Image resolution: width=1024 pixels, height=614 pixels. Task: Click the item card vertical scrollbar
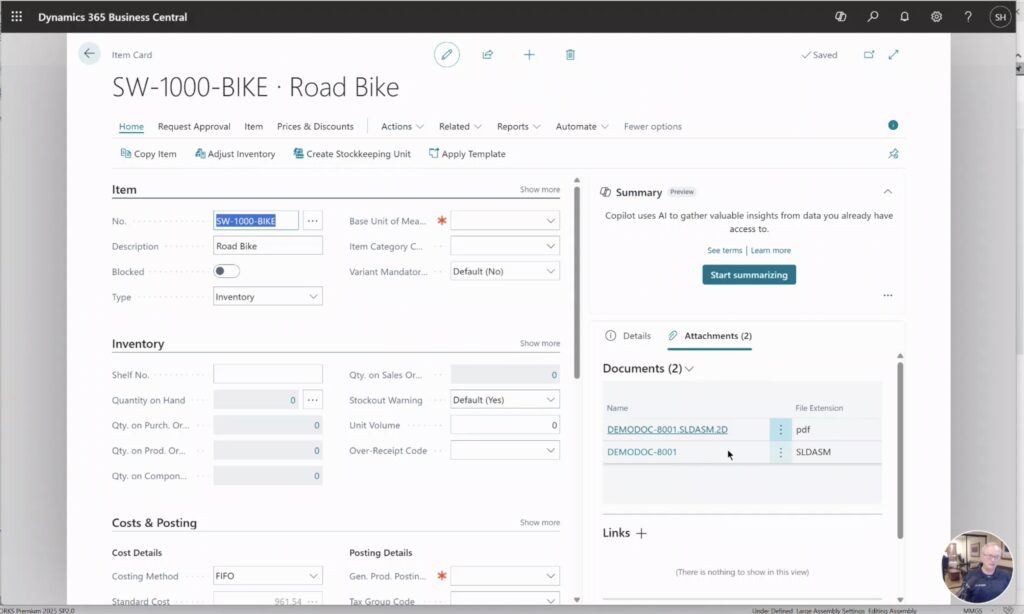[x=577, y=282]
